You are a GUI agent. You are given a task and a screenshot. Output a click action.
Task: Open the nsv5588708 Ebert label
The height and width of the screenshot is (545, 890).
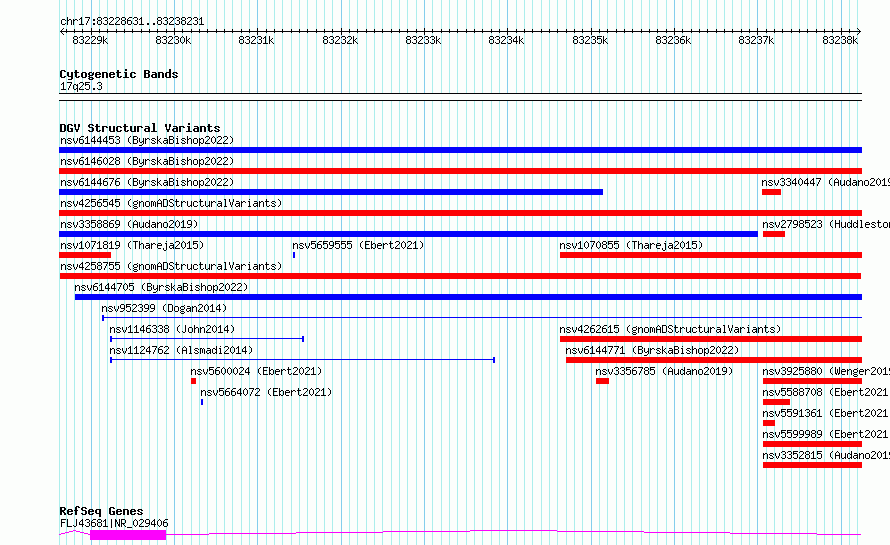(826, 392)
